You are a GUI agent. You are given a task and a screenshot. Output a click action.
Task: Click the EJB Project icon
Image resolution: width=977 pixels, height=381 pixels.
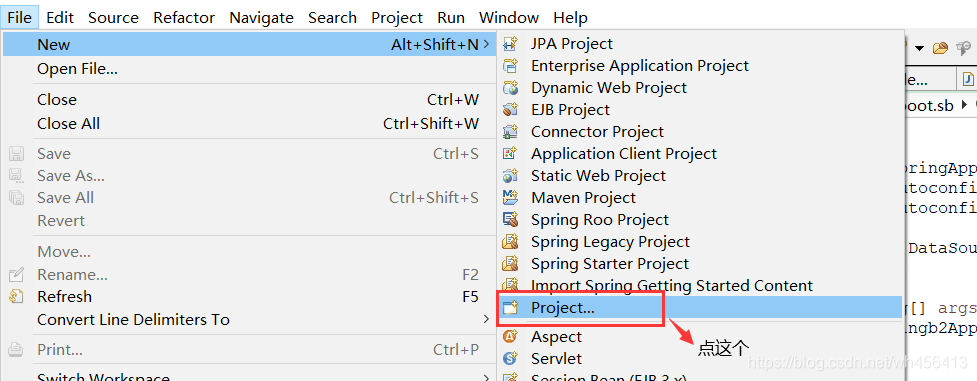510,110
